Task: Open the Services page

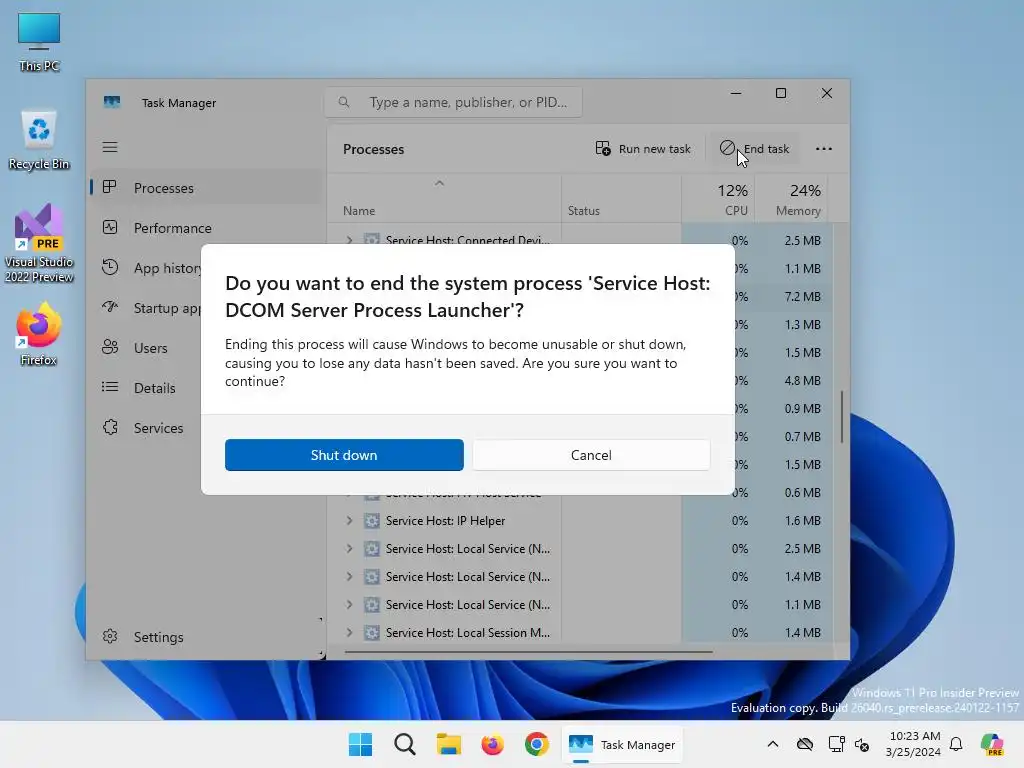Action: [158, 428]
